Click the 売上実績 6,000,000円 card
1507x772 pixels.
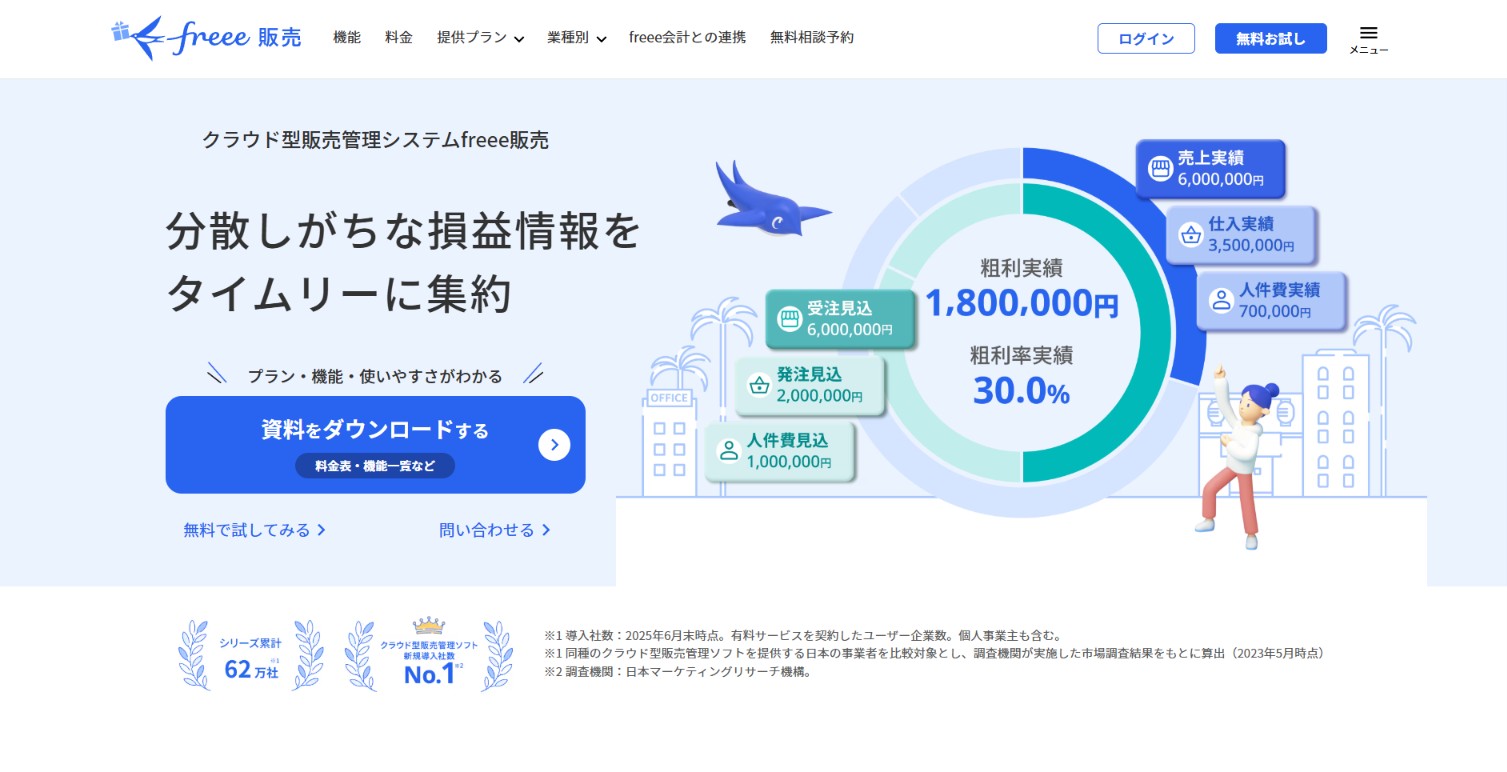(1210, 169)
